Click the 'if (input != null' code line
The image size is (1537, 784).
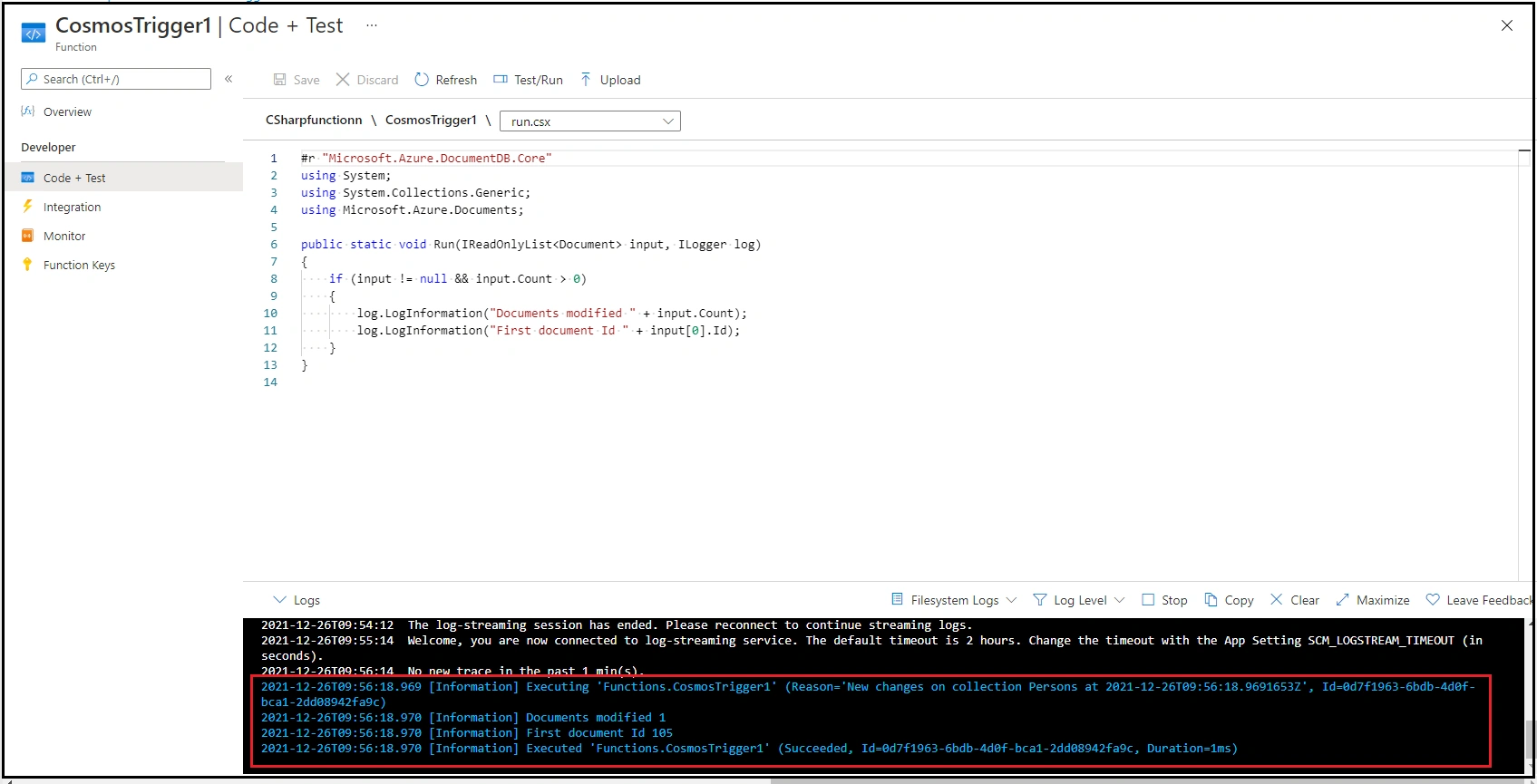tap(457, 278)
